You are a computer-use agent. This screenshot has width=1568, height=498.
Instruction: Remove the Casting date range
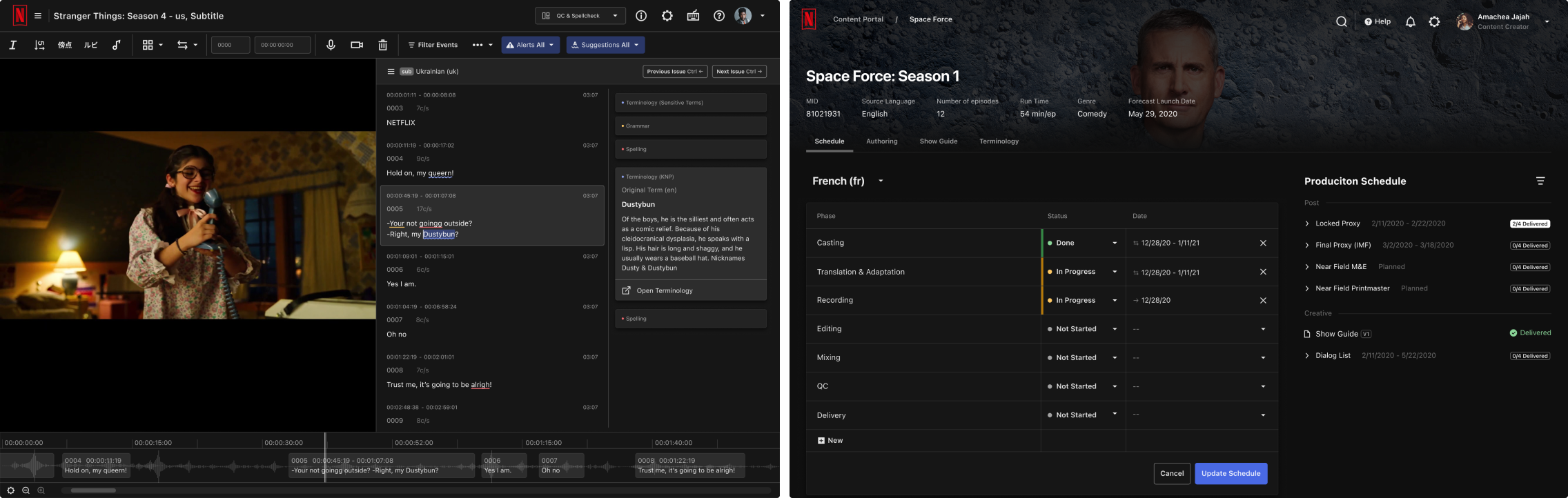1264,243
